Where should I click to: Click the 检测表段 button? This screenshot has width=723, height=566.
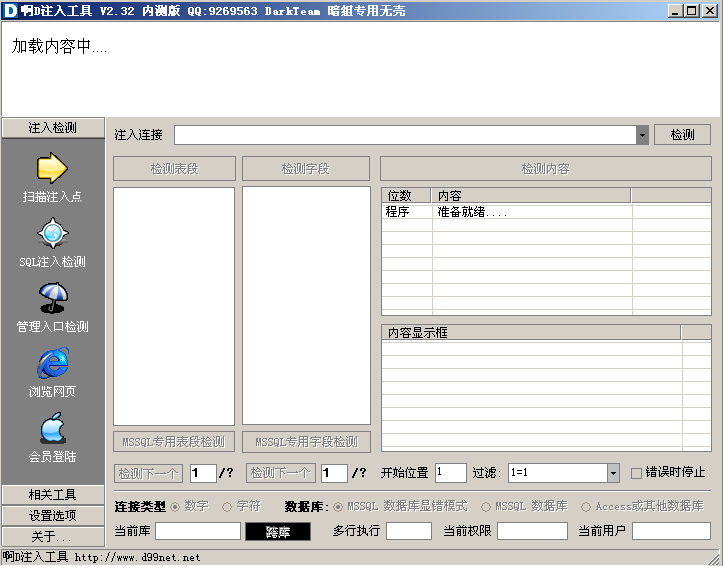[174, 169]
